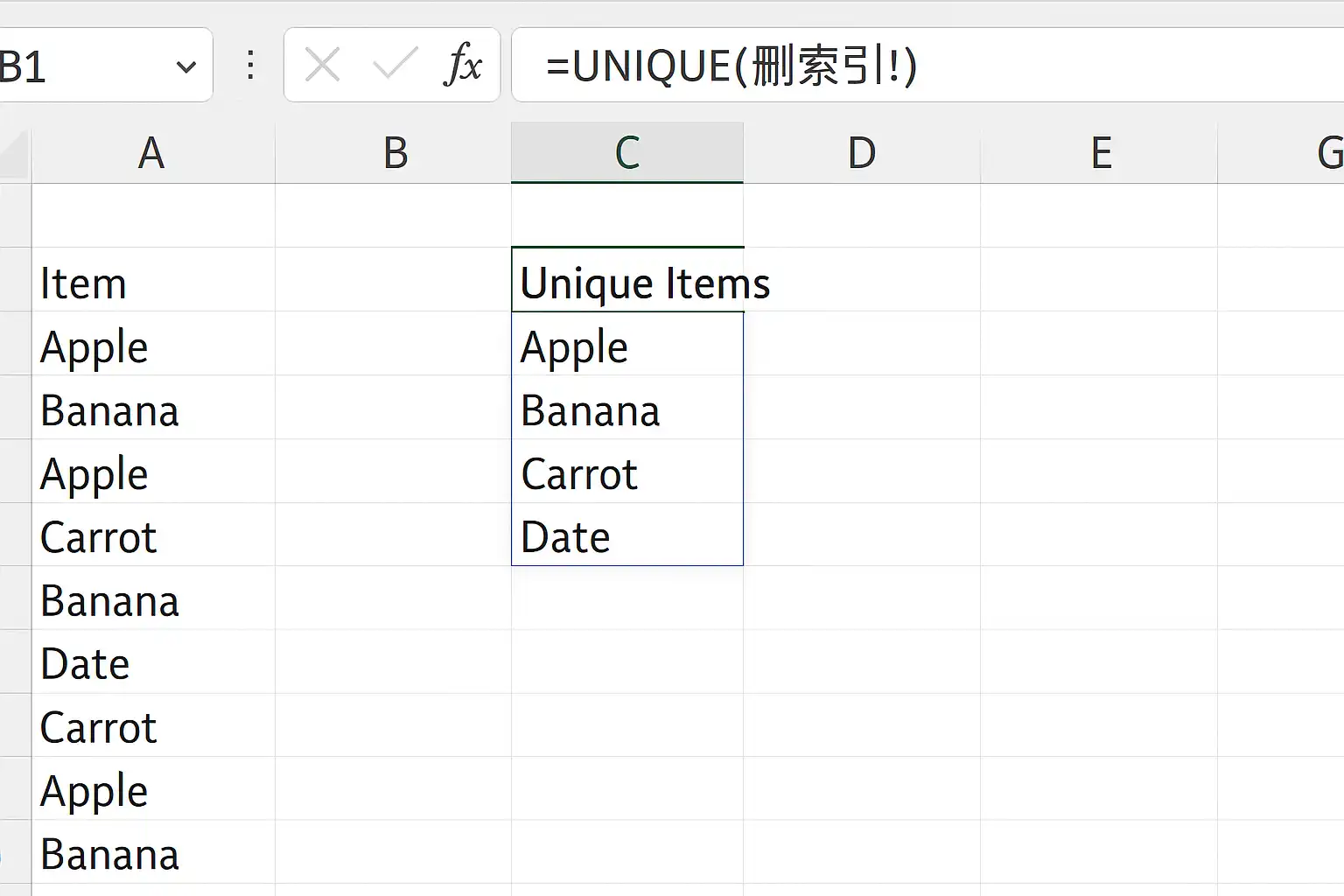Screen dimensions: 1344x896
Task: Click the Date cell in column C
Action: coord(627,535)
